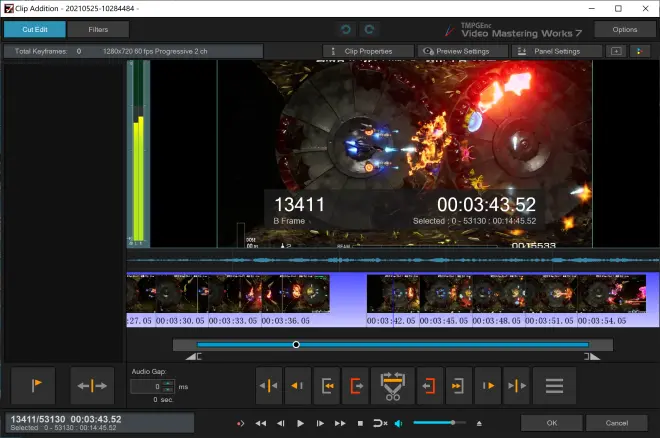Set selection end point (red bracket)

click(x=430, y=385)
